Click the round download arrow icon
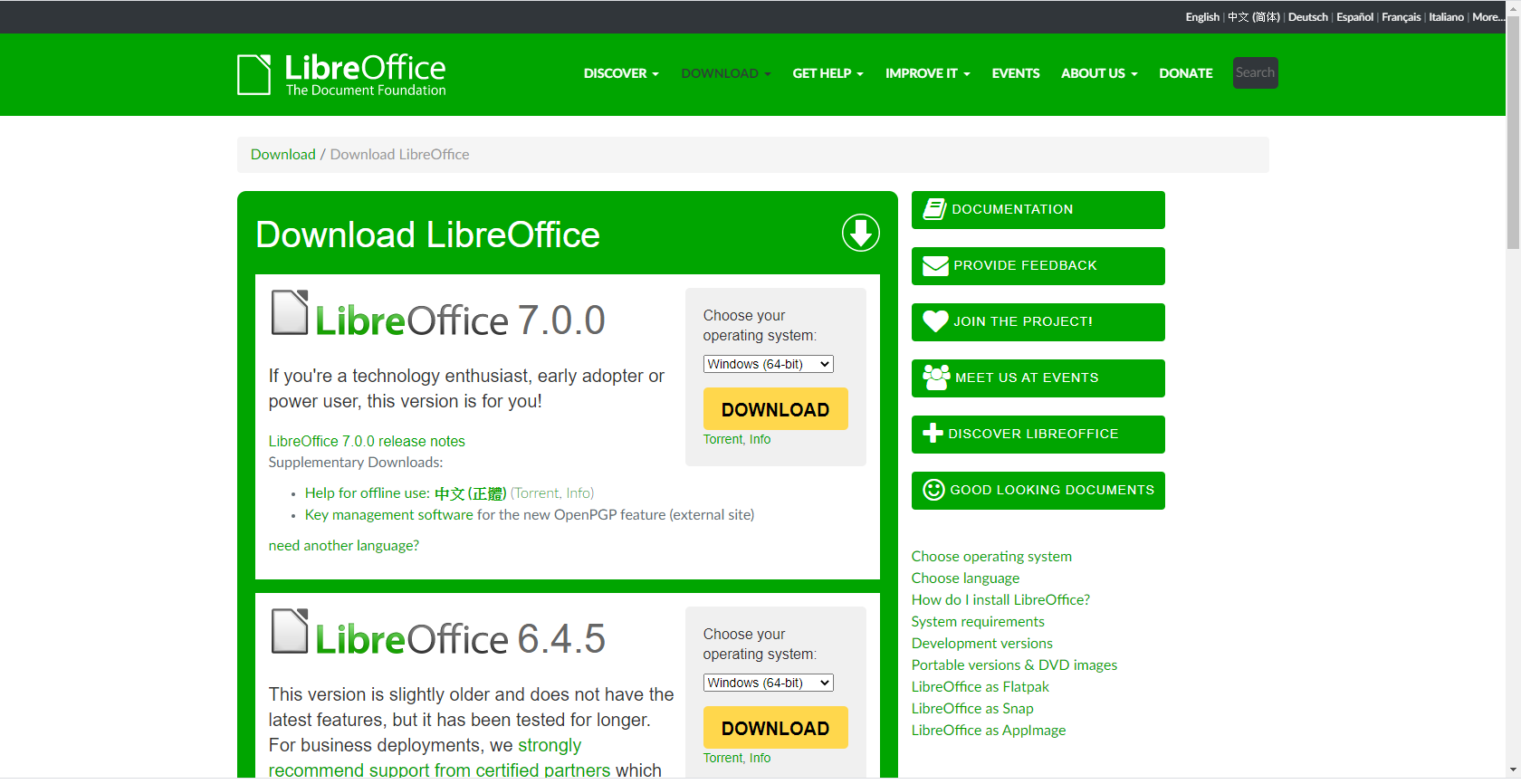1521x784 pixels. pos(860,234)
